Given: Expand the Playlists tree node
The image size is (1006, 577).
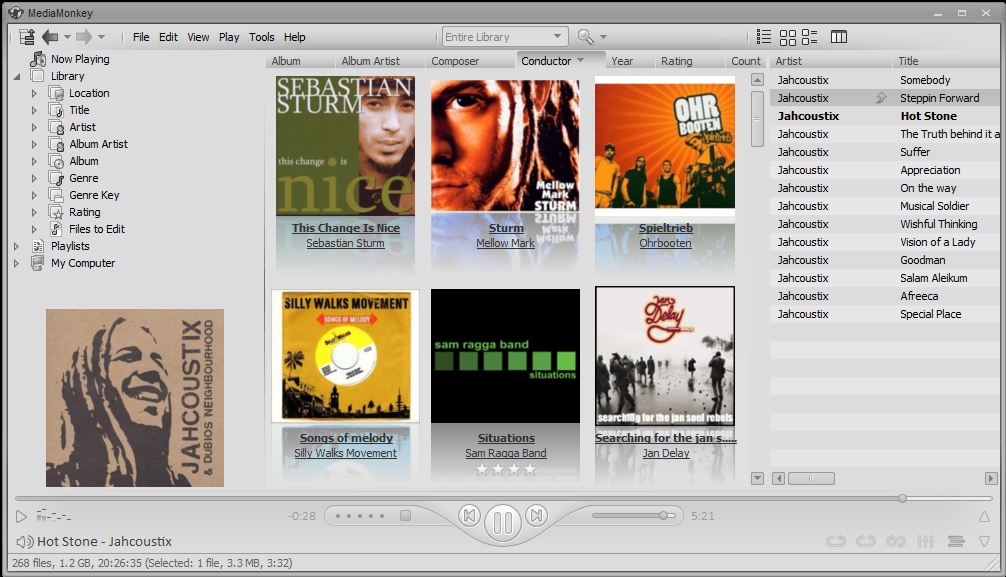Looking at the screenshot, I should [x=16, y=246].
